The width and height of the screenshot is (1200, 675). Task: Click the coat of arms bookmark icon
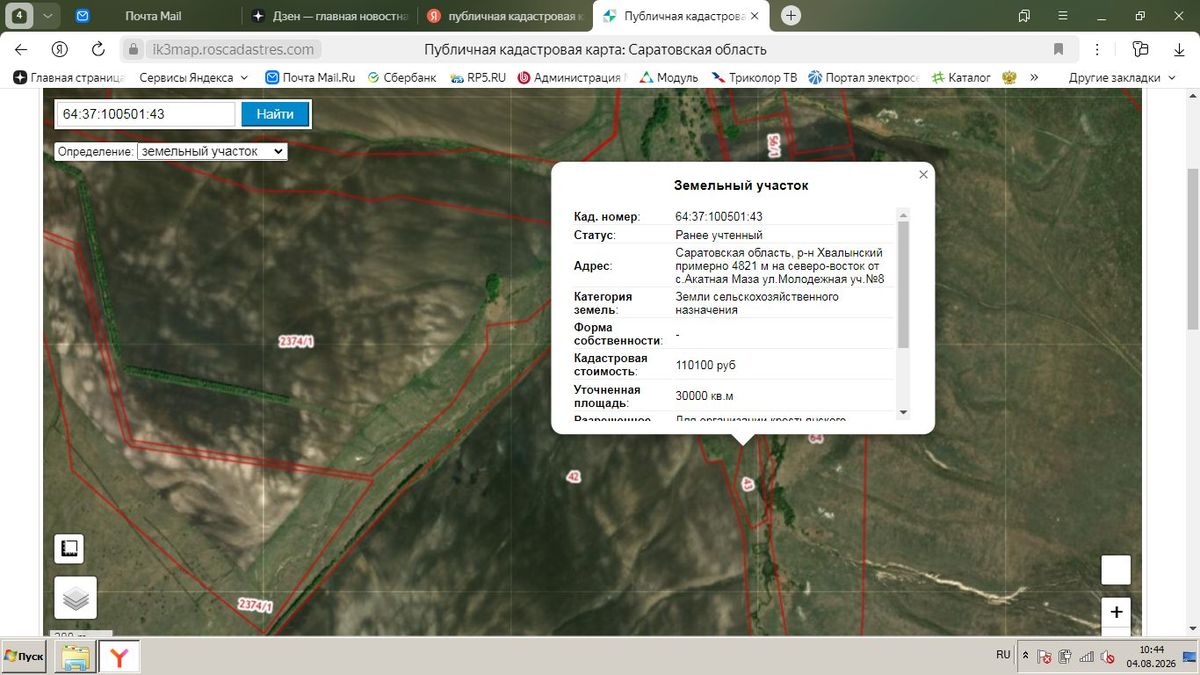pos(1009,77)
